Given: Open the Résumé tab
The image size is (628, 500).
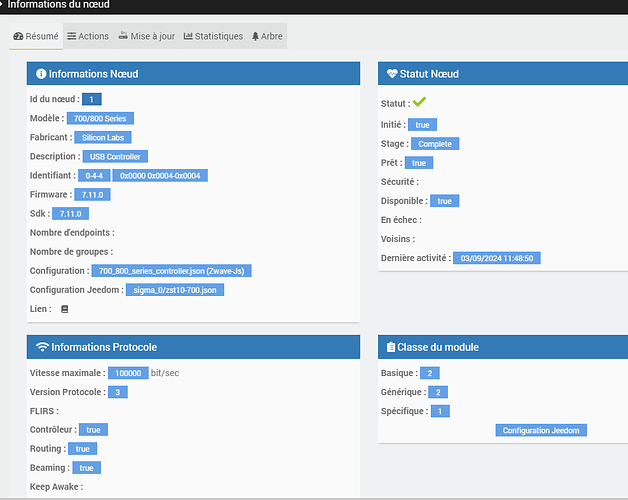Looking at the screenshot, I should tap(36, 36).
